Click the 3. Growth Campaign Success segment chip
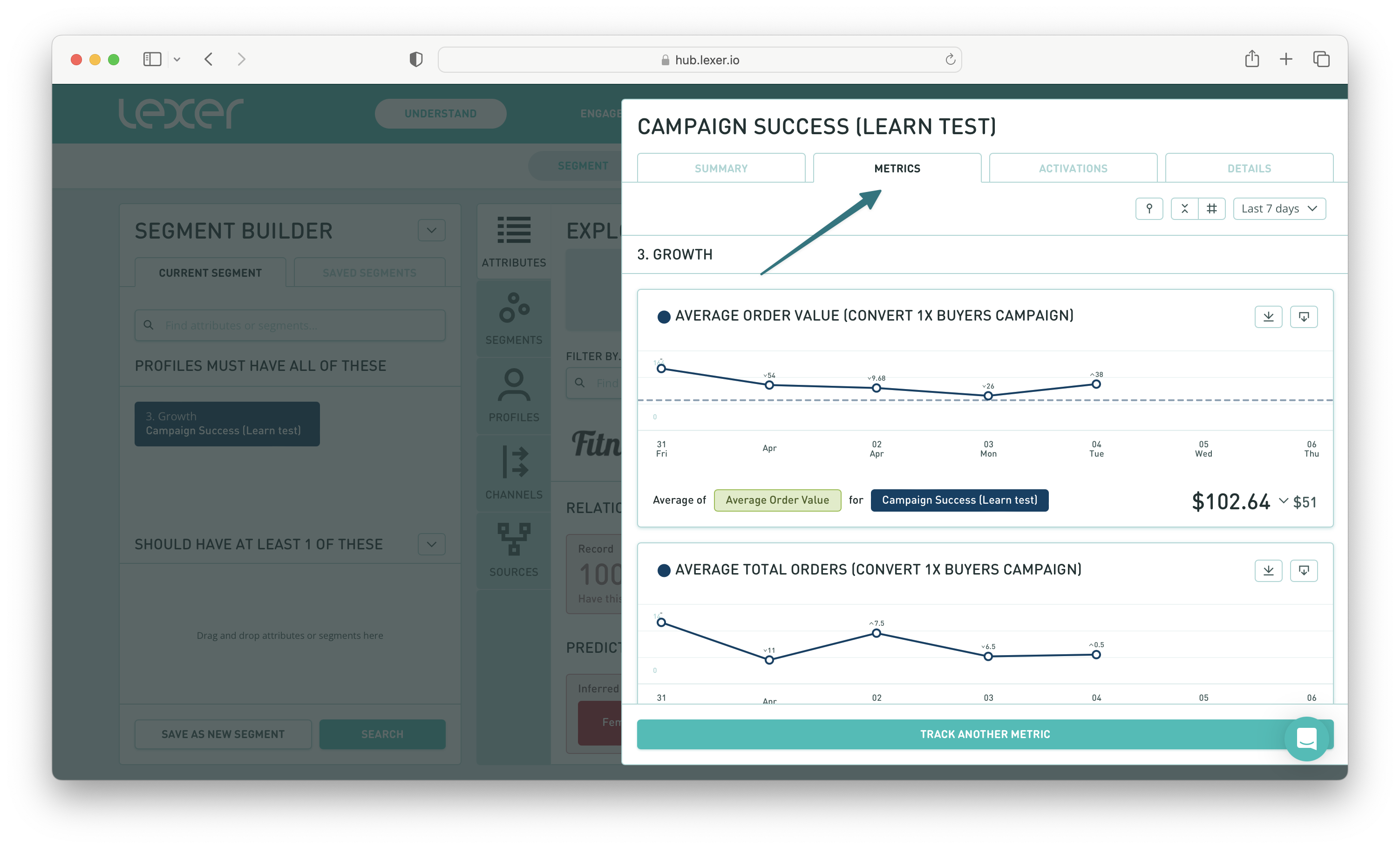1400x849 pixels. click(x=227, y=424)
